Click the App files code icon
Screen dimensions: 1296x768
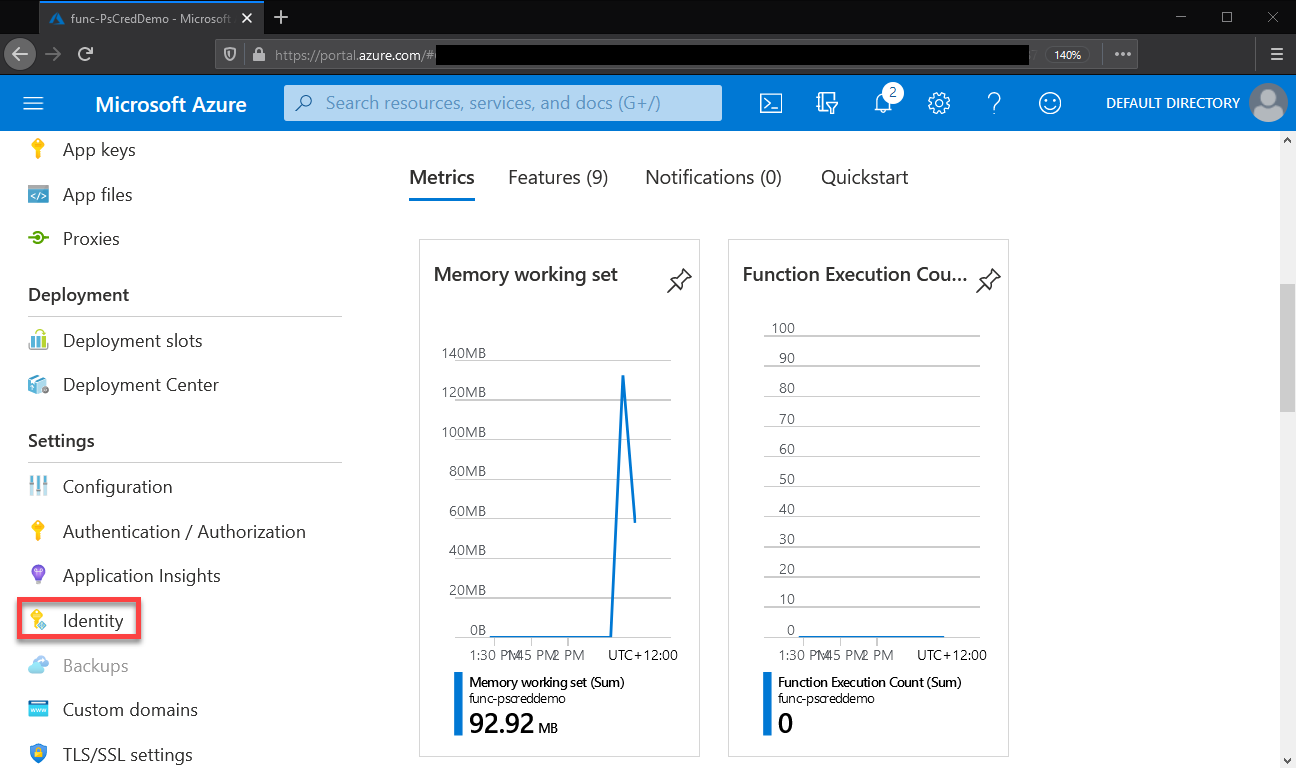point(38,195)
